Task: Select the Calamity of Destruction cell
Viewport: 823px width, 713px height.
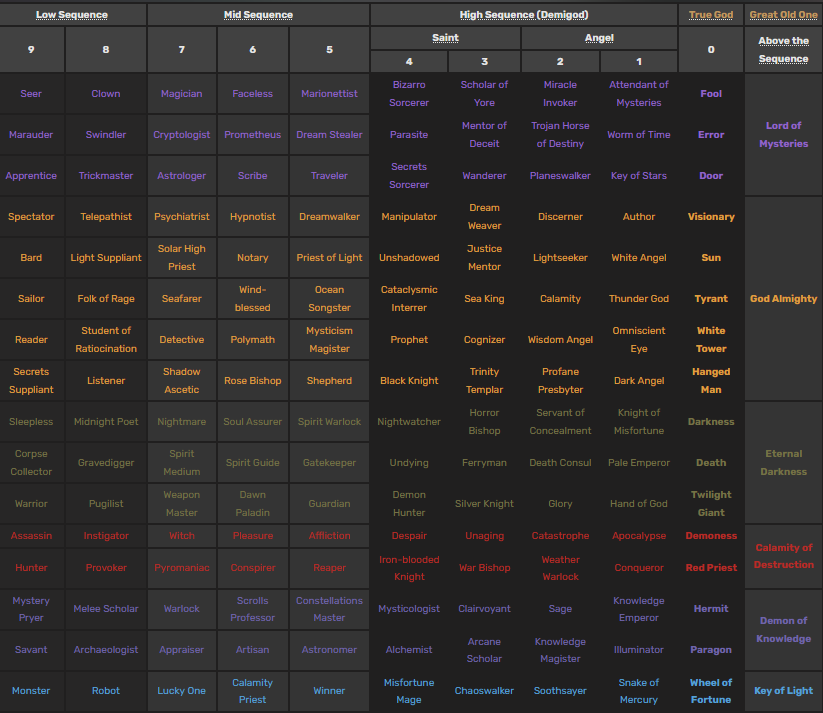Action: [783, 556]
